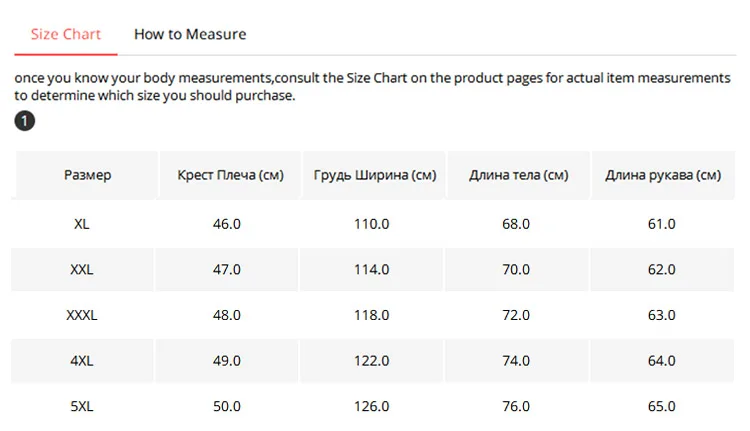Select the 4XL size cell

coord(82,361)
